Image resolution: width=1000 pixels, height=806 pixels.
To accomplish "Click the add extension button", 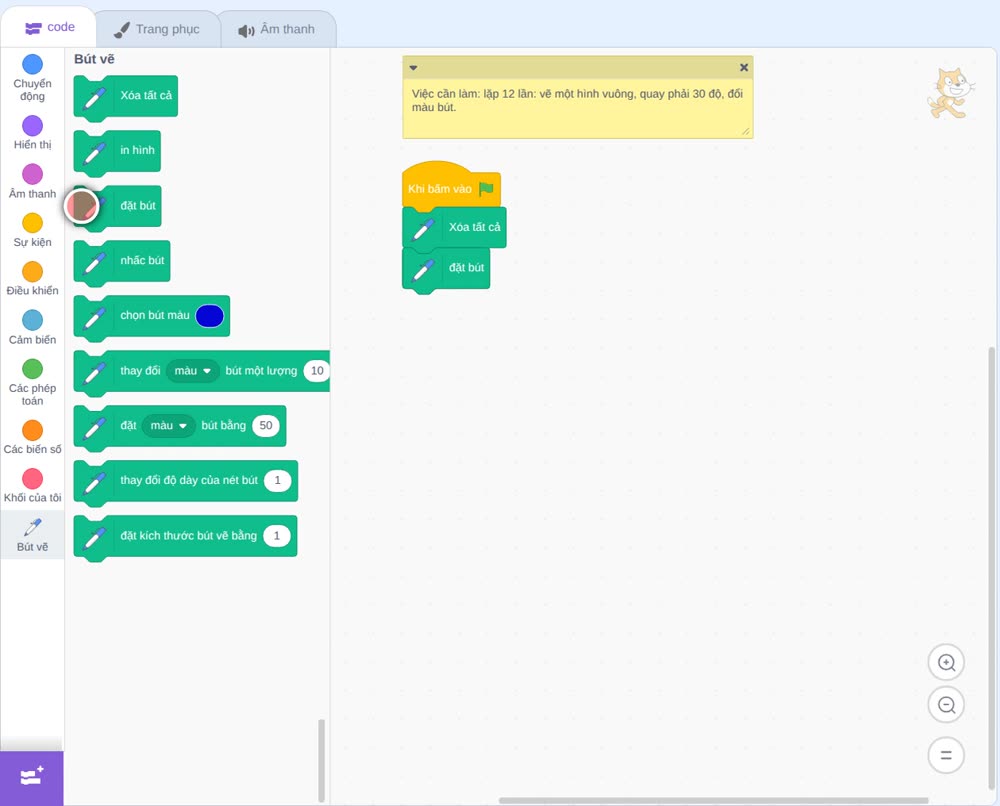I will coord(32,778).
